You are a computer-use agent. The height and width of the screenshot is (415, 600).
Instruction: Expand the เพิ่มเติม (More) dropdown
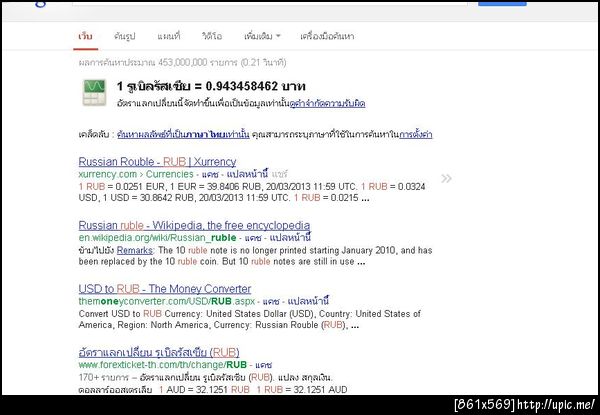click(262, 36)
